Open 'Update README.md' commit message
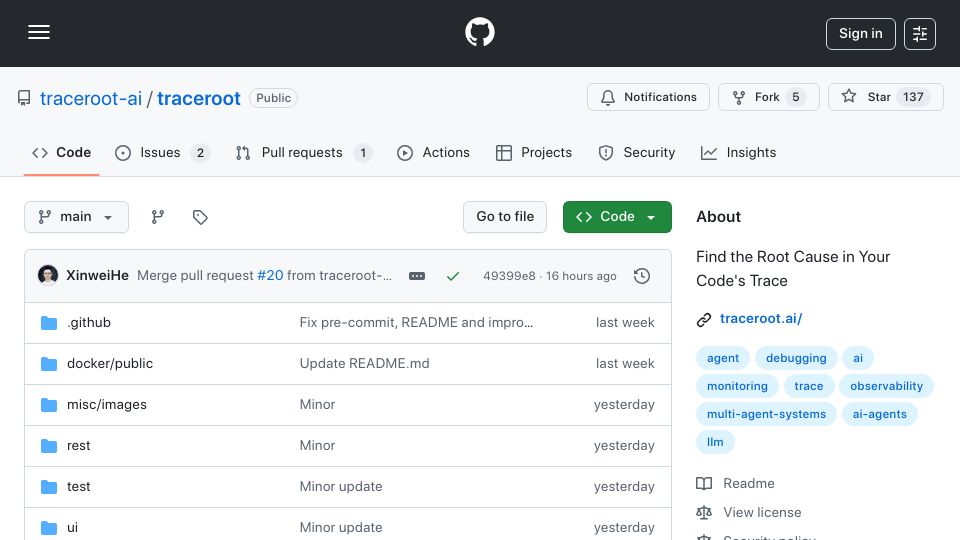 pyautogui.click(x=364, y=364)
